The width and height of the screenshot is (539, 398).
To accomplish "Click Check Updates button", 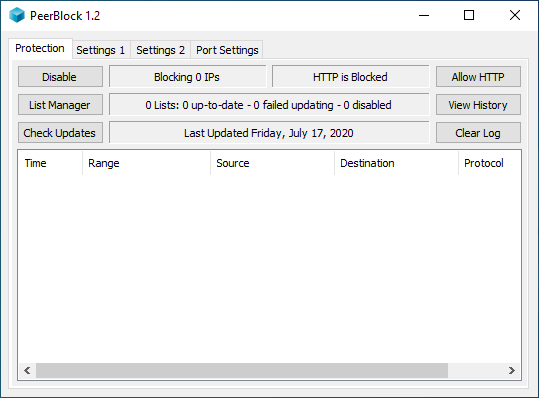I will click(x=60, y=133).
